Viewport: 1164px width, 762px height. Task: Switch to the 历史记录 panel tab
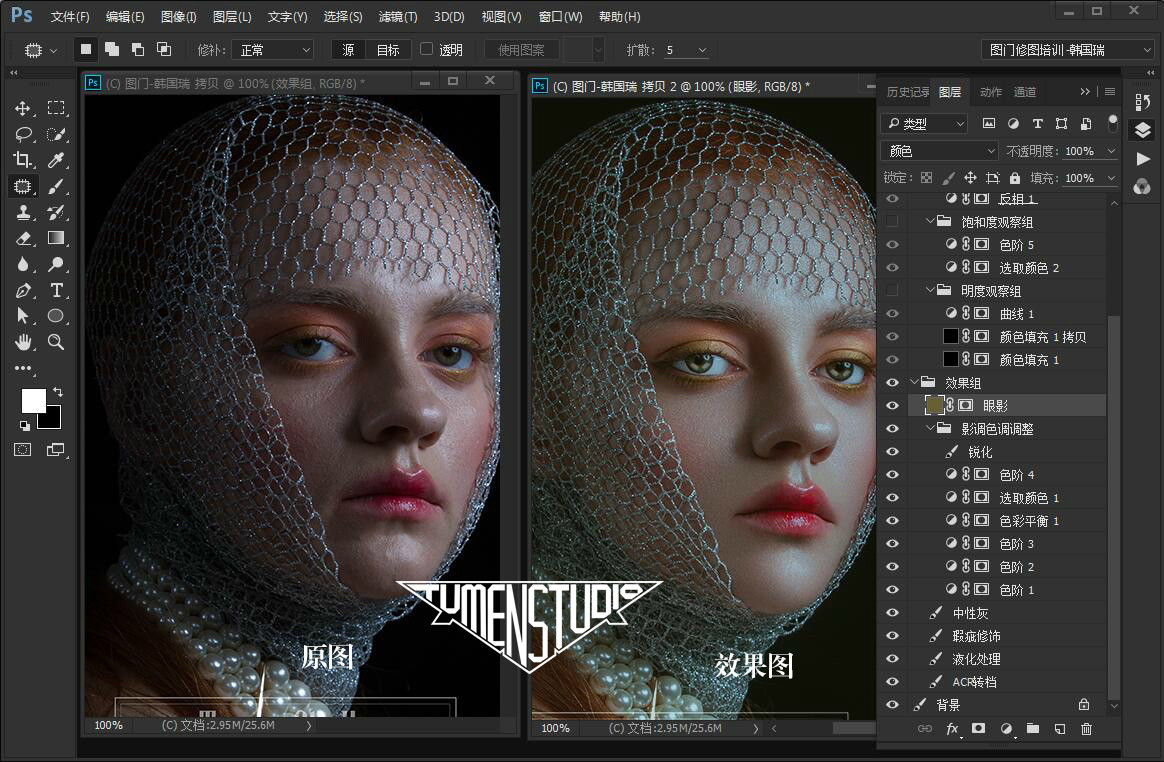pos(907,92)
